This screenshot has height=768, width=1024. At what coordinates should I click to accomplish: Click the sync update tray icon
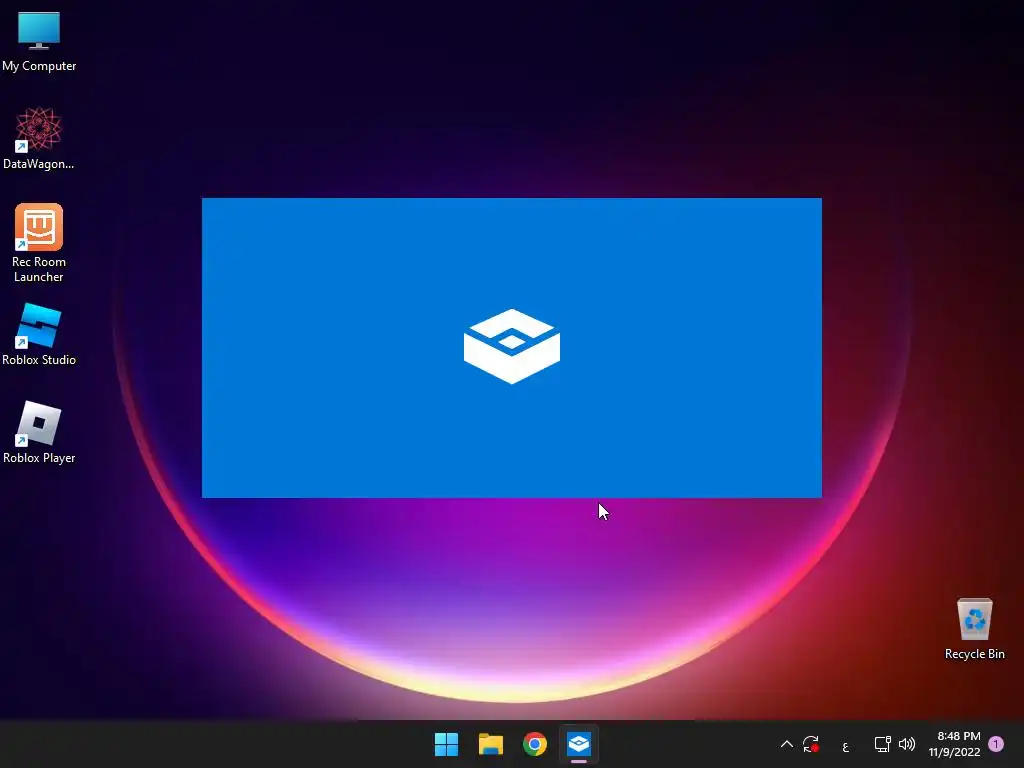[x=811, y=744]
